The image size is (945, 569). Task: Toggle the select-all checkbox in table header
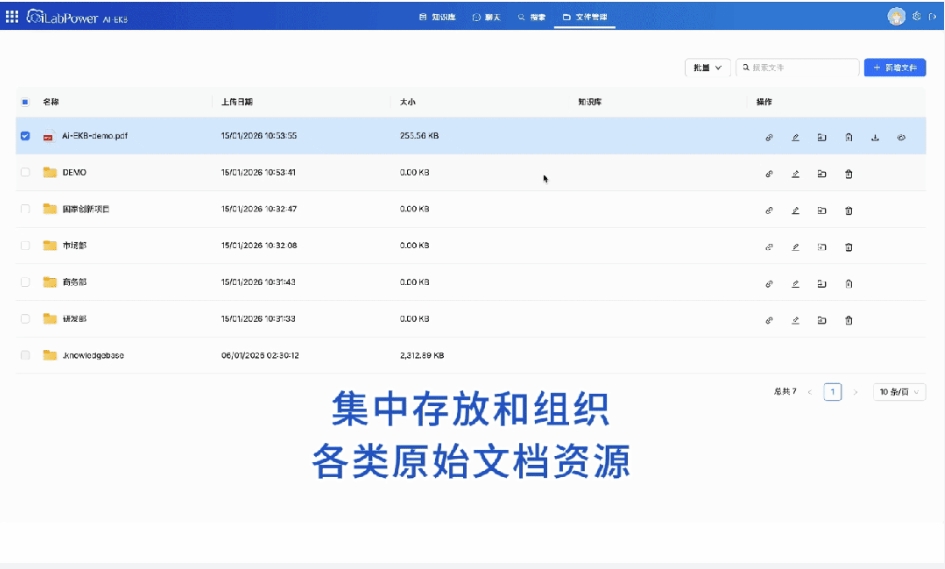25,102
